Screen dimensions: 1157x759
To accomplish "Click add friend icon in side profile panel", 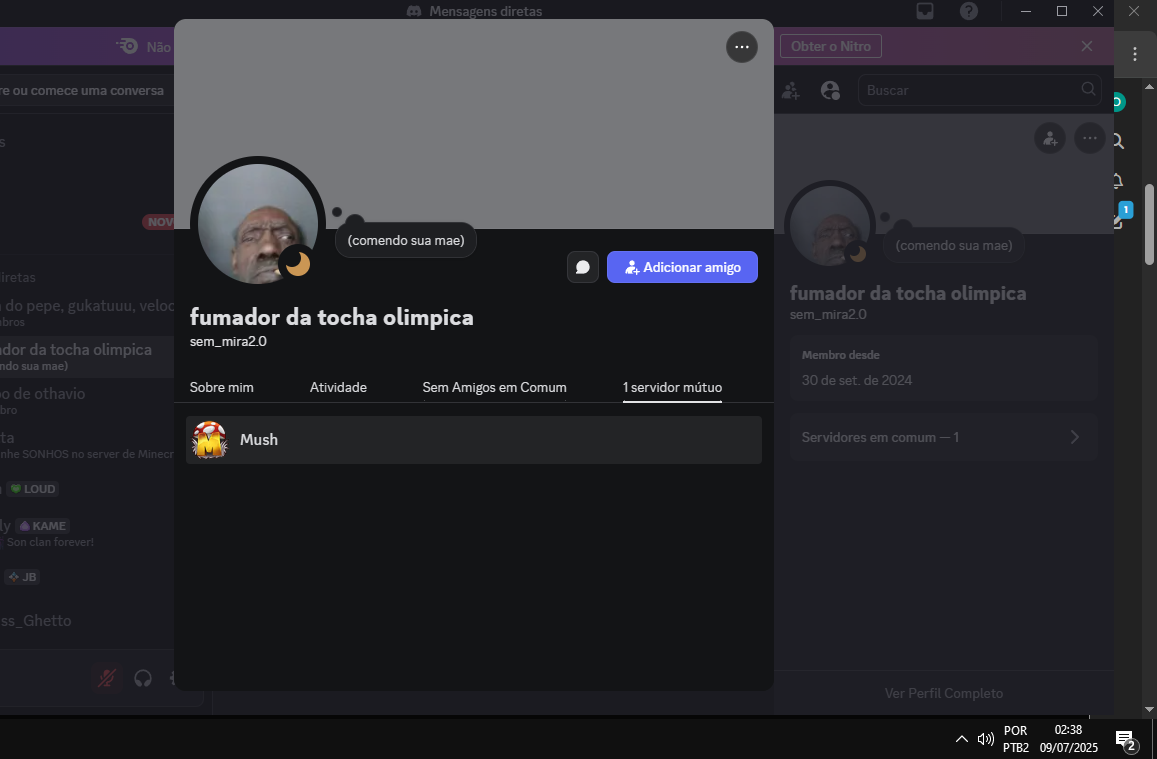I will pos(1050,138).
